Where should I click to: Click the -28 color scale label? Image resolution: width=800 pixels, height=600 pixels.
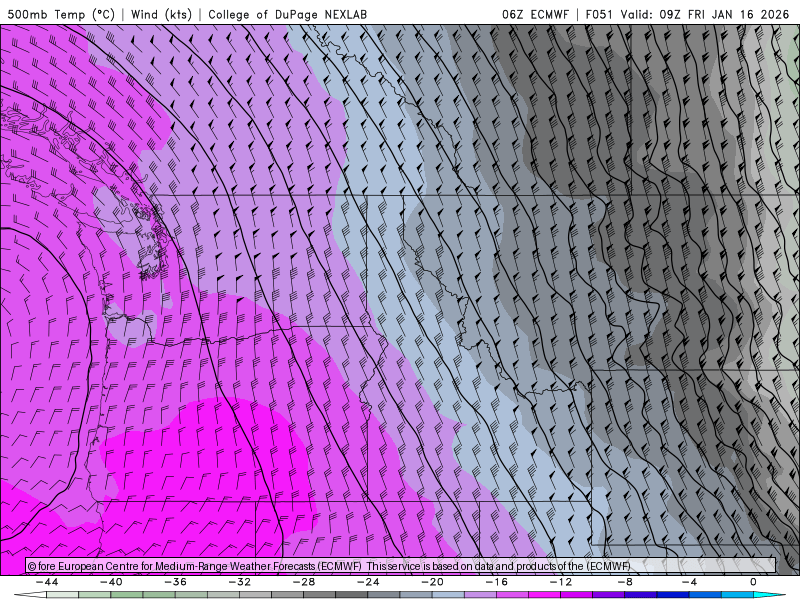tap(304, 582)
